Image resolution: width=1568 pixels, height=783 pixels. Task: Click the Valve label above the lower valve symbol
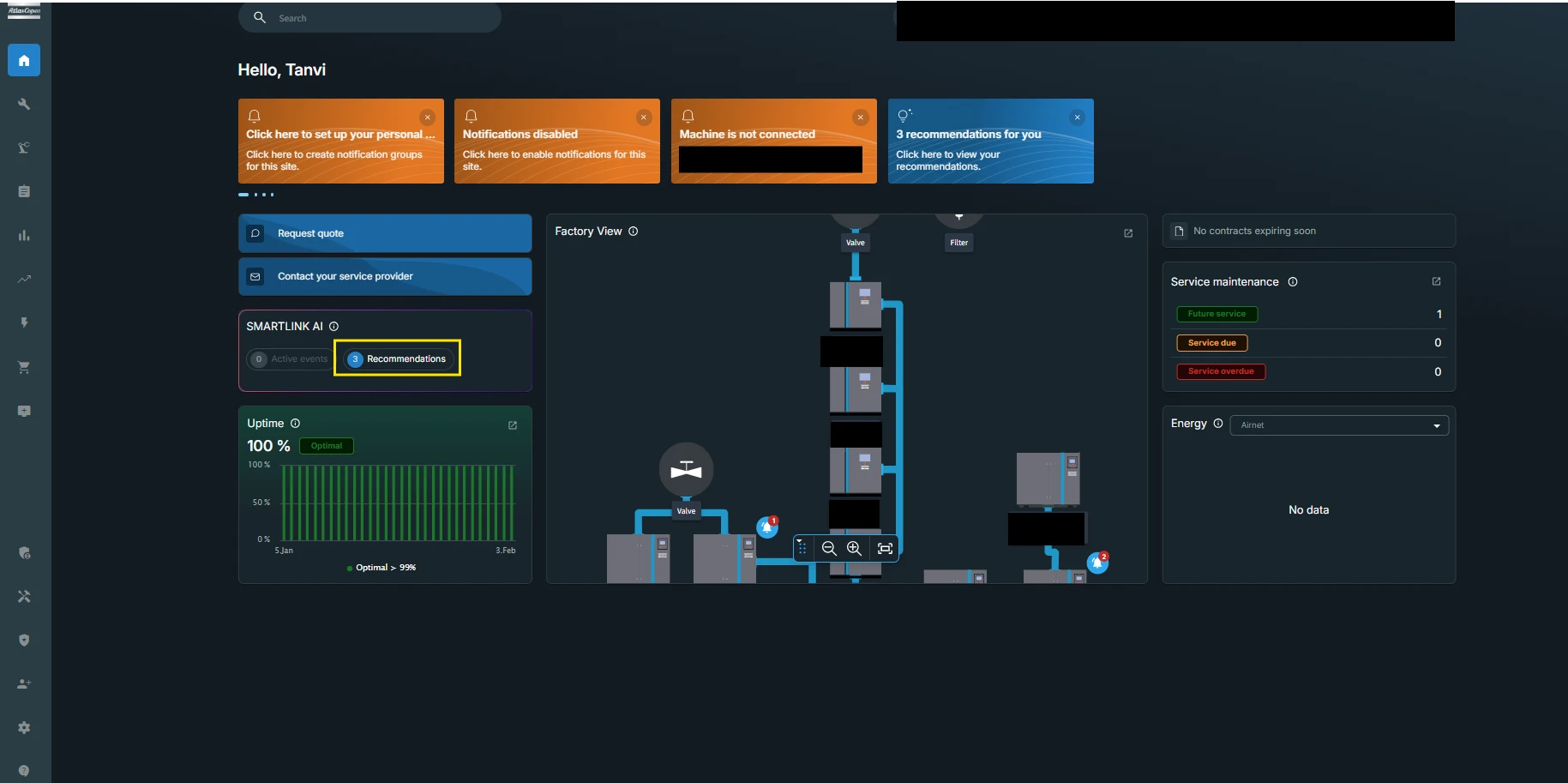click(x=686, y=511)
